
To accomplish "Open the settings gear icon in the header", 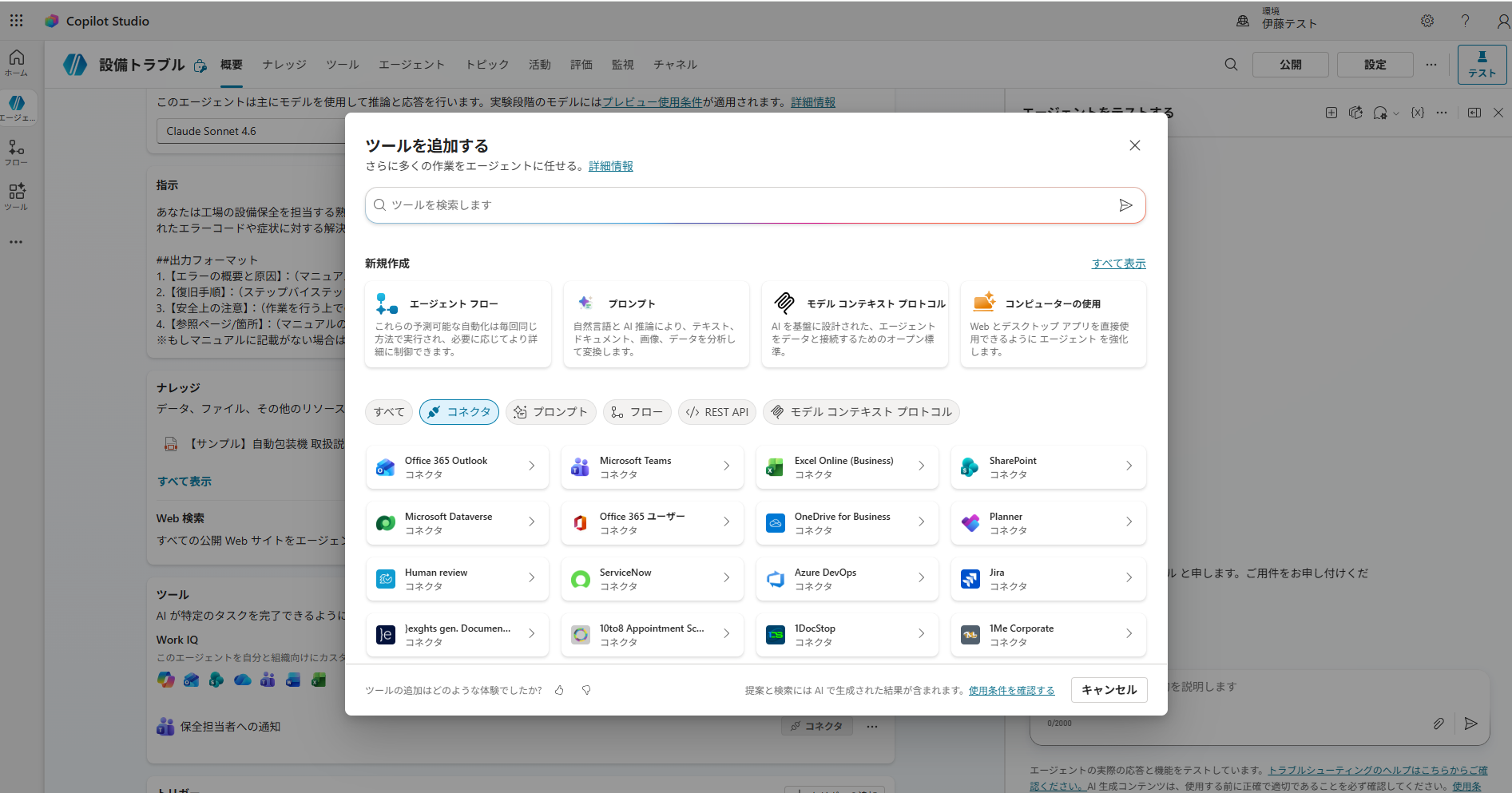I will (1427, 21).
